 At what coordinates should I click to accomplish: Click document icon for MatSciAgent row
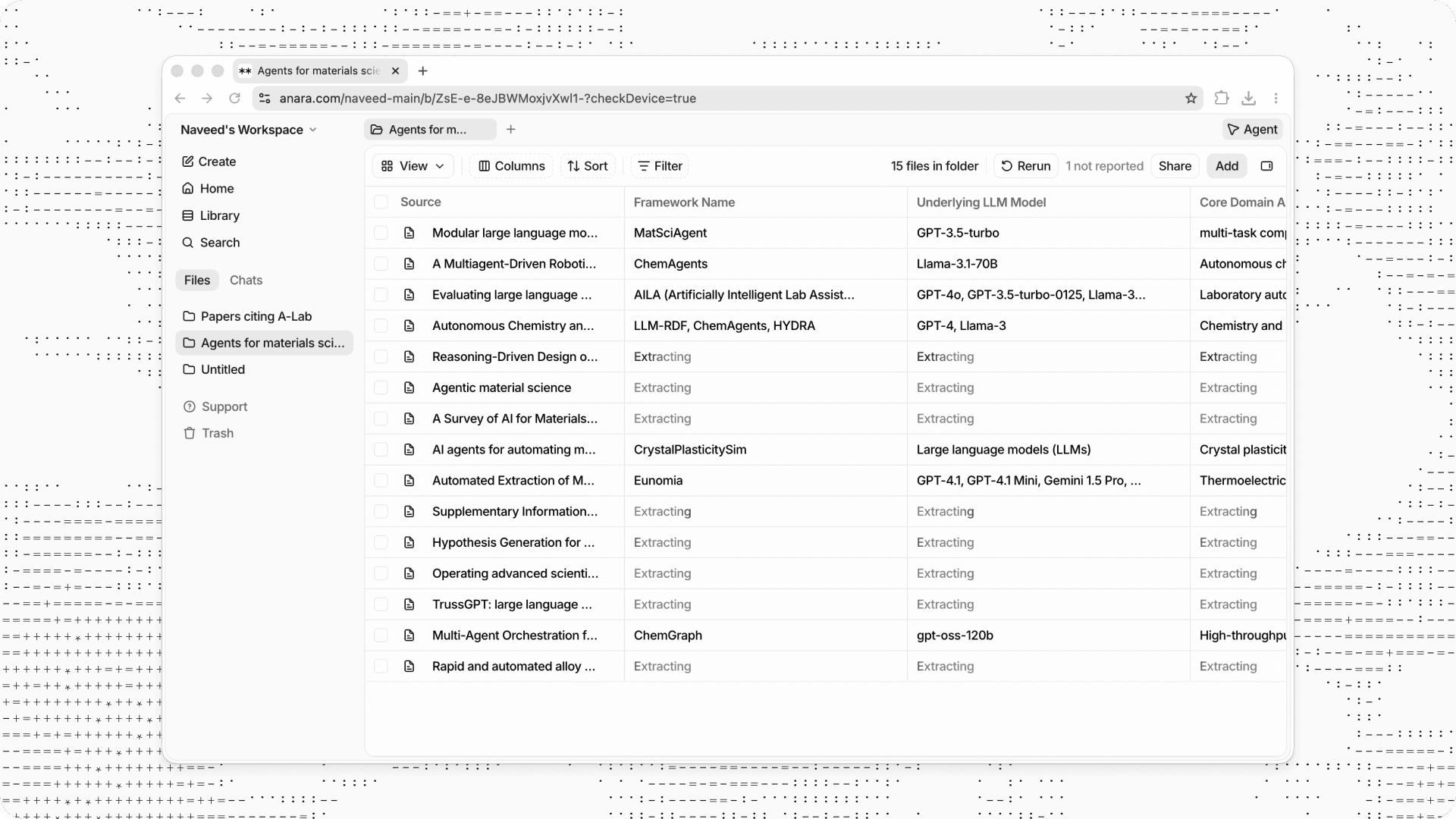click(x=409, y=233)
